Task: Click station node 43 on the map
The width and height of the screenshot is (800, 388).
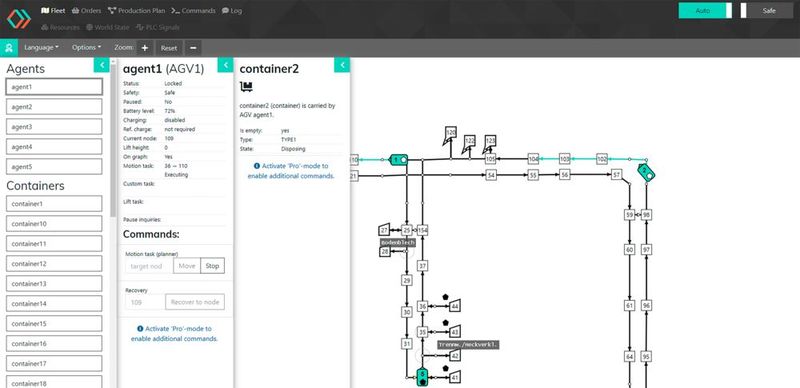Action: point(455,332)
